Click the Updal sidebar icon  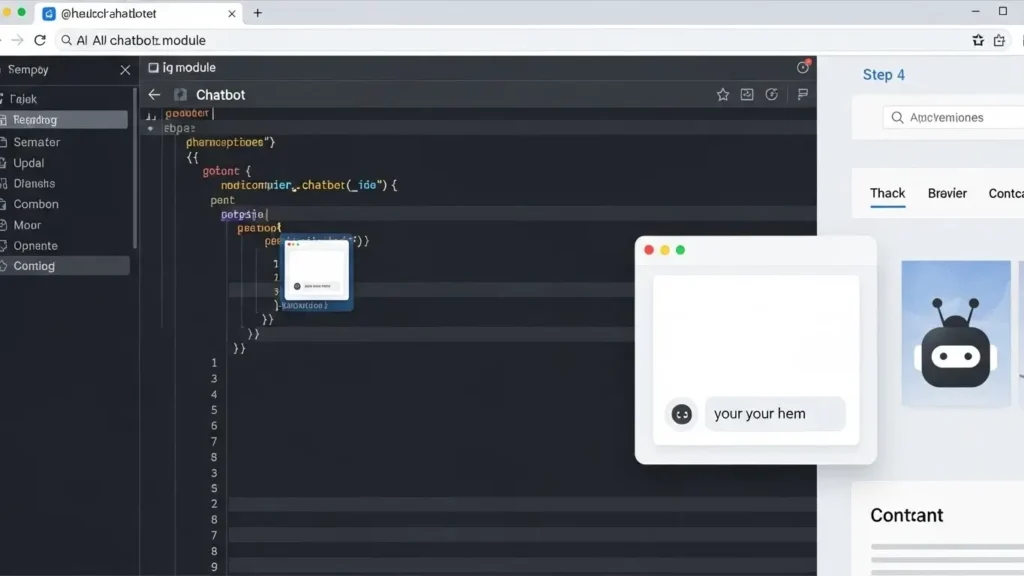point(28,162)
